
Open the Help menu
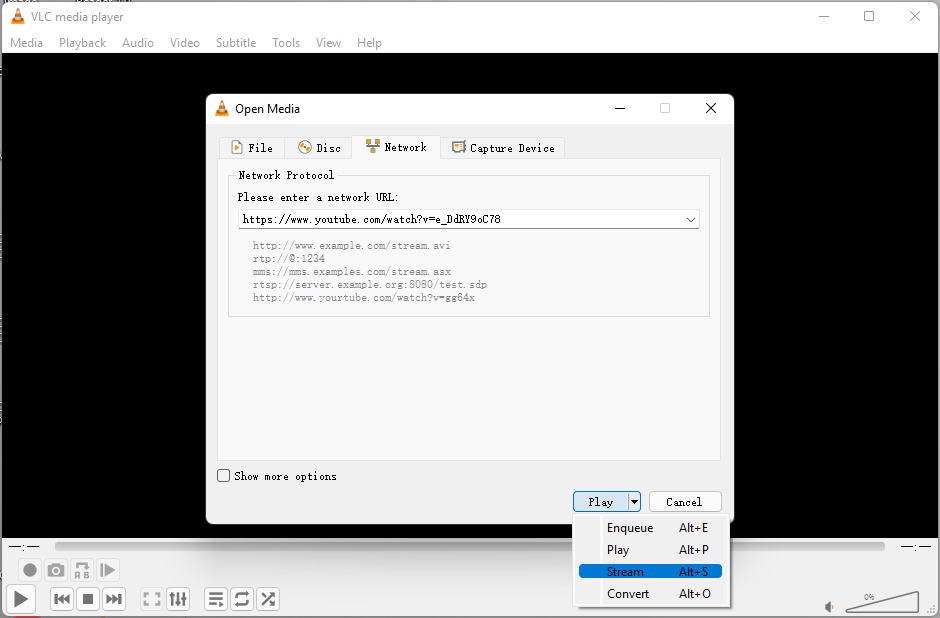tap(369, 43)
